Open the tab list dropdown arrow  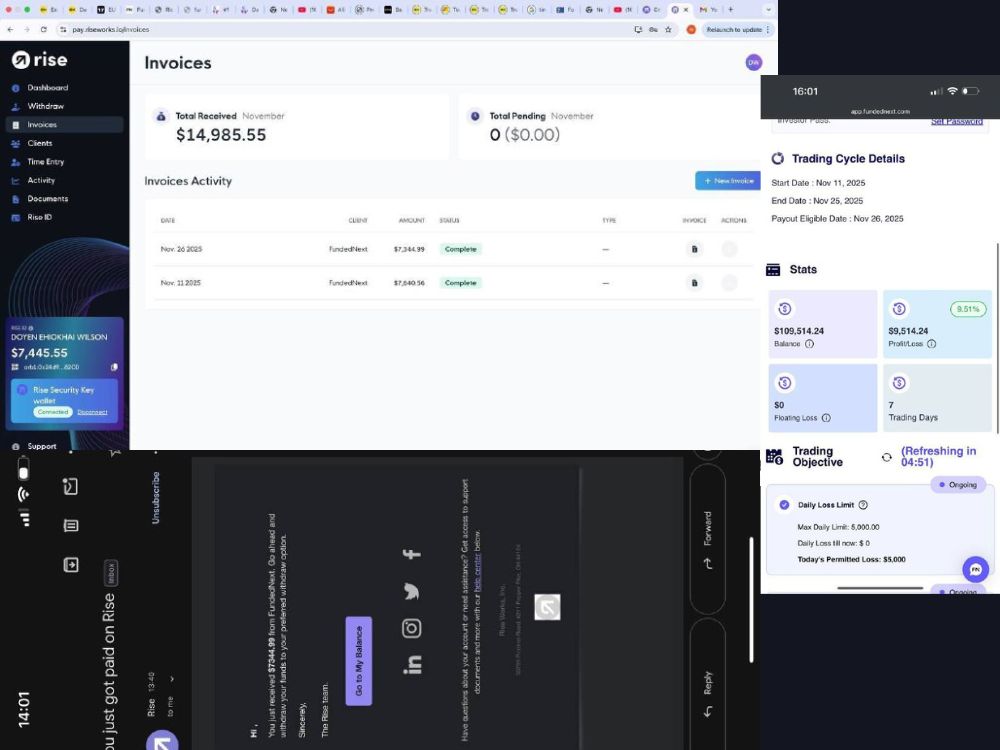(768, 10)
